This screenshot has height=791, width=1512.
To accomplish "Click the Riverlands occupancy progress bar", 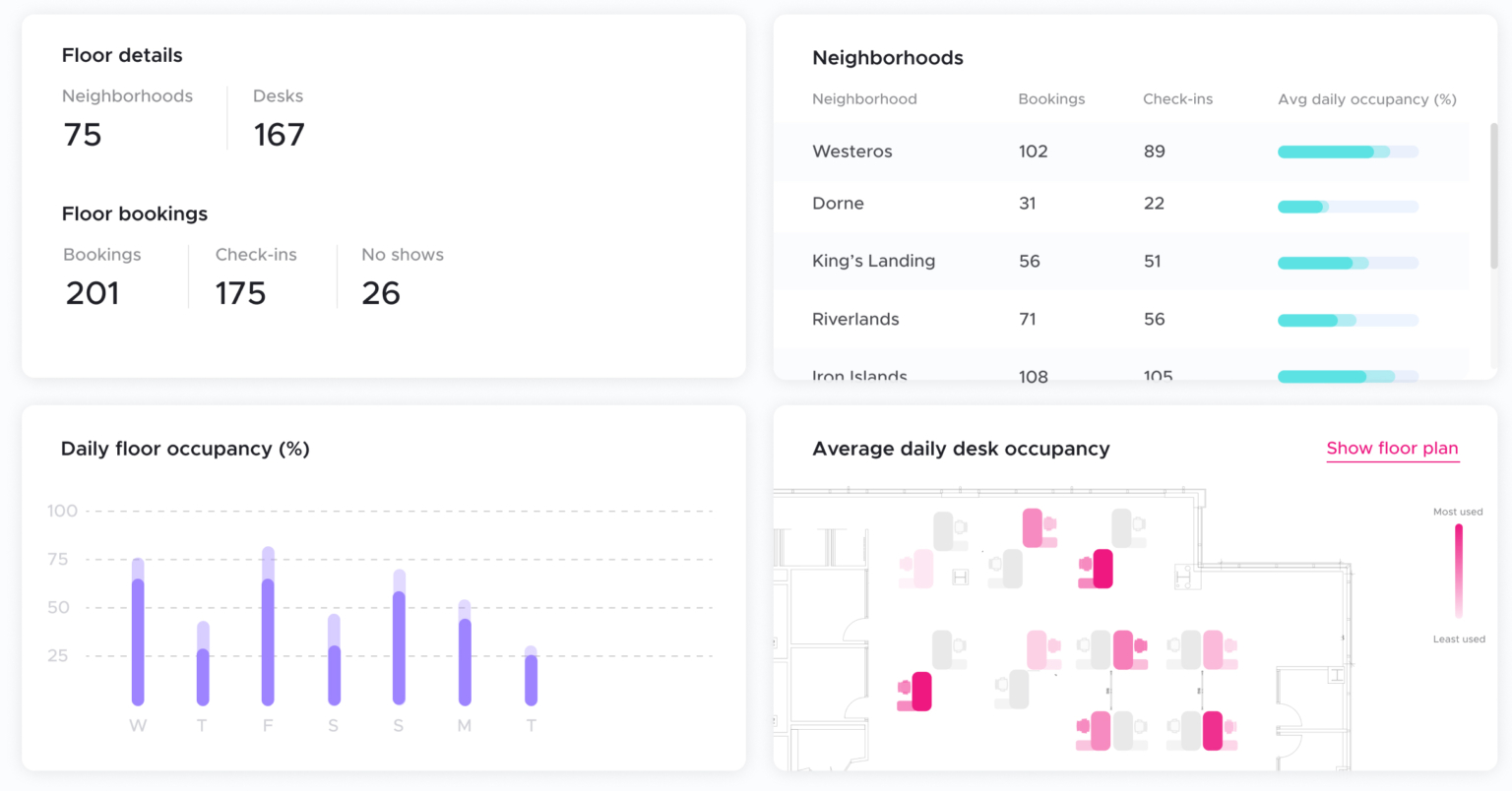I will click(x=1348, y=321).
